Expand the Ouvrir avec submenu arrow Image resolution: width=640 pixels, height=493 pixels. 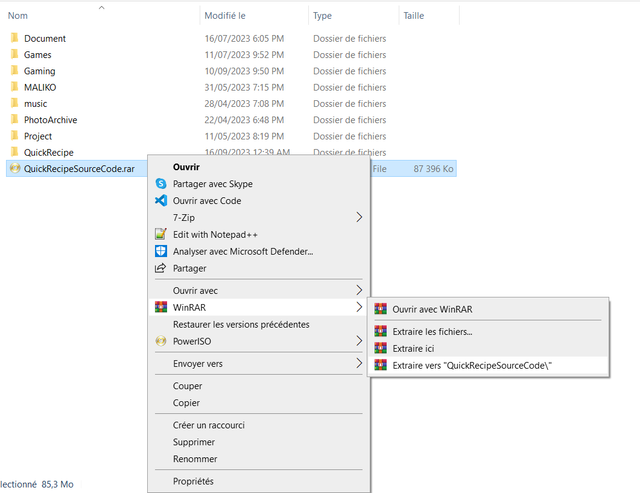(x=359, y=290)
